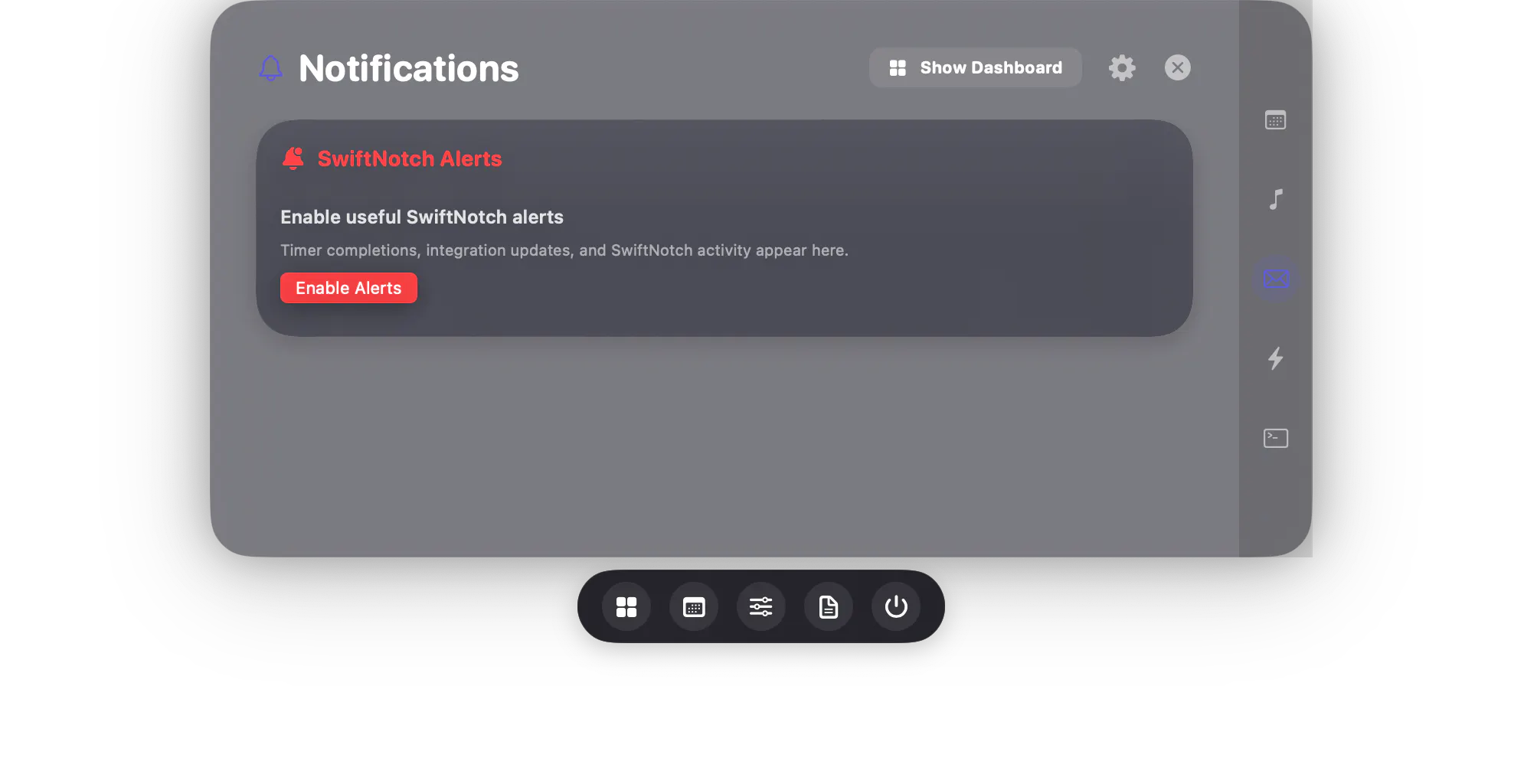Click the dashboard grid icon in bottom dock
Image resolution: width=1524 pixels, height=784 pixels.
pyautogui.click(x=626, y=607)
